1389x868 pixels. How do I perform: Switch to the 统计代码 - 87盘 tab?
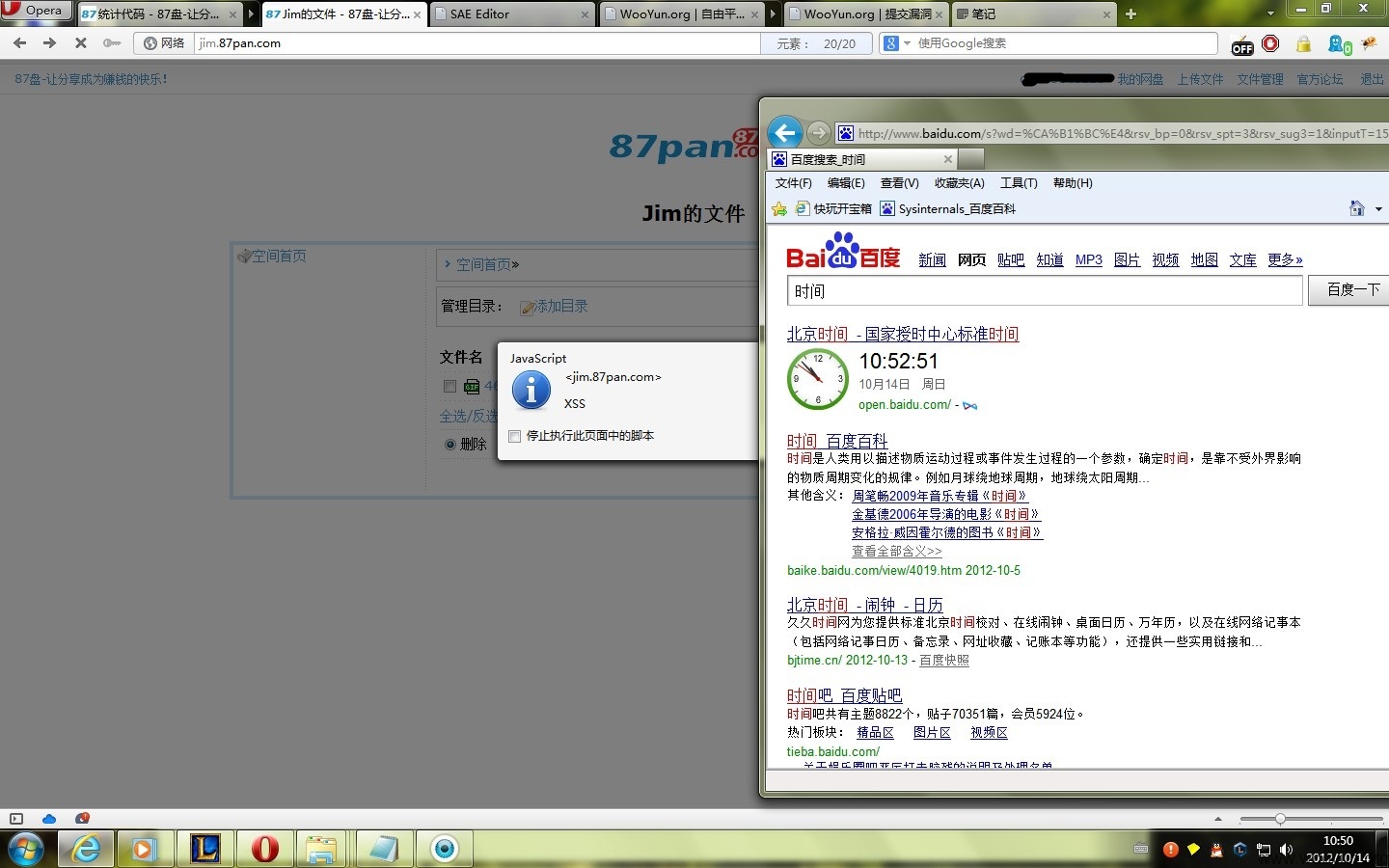[158, 14]
